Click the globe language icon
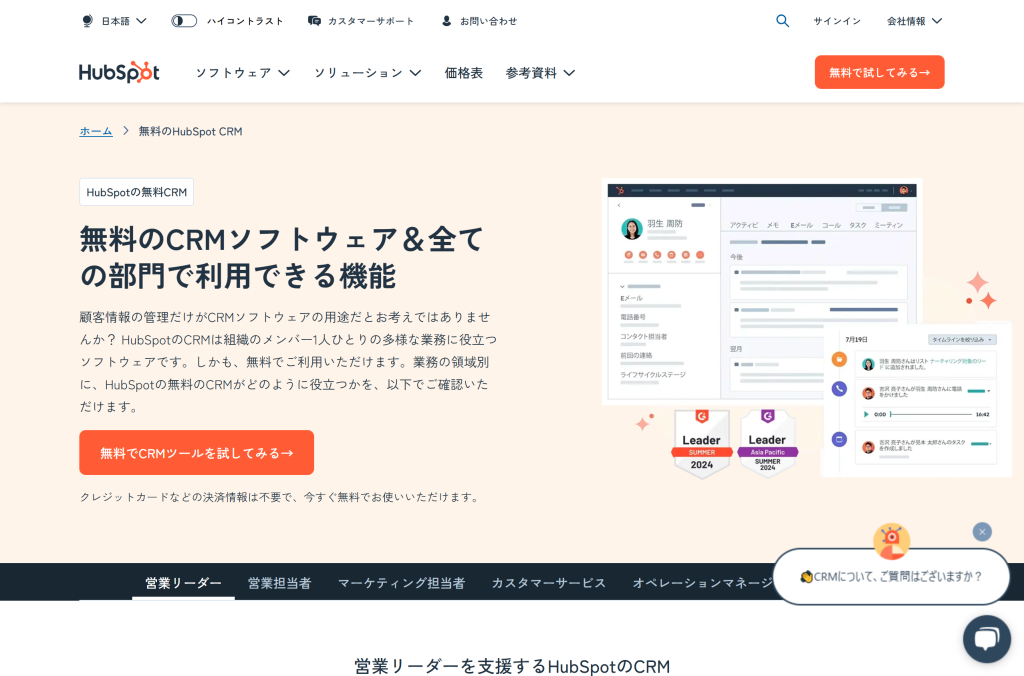The height and width of the screenshot is (676, 1024). (x=88, y=21)
